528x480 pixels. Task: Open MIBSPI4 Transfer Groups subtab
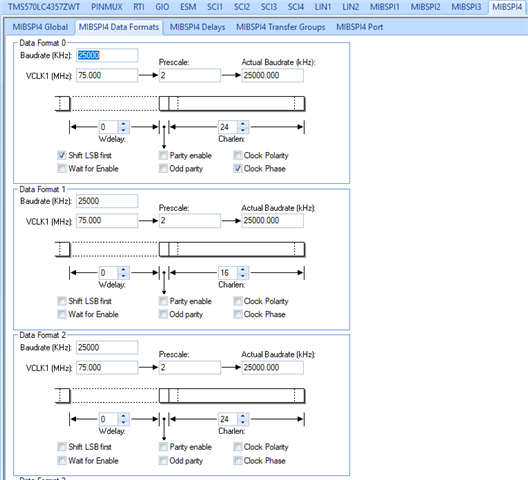point(280,27)
